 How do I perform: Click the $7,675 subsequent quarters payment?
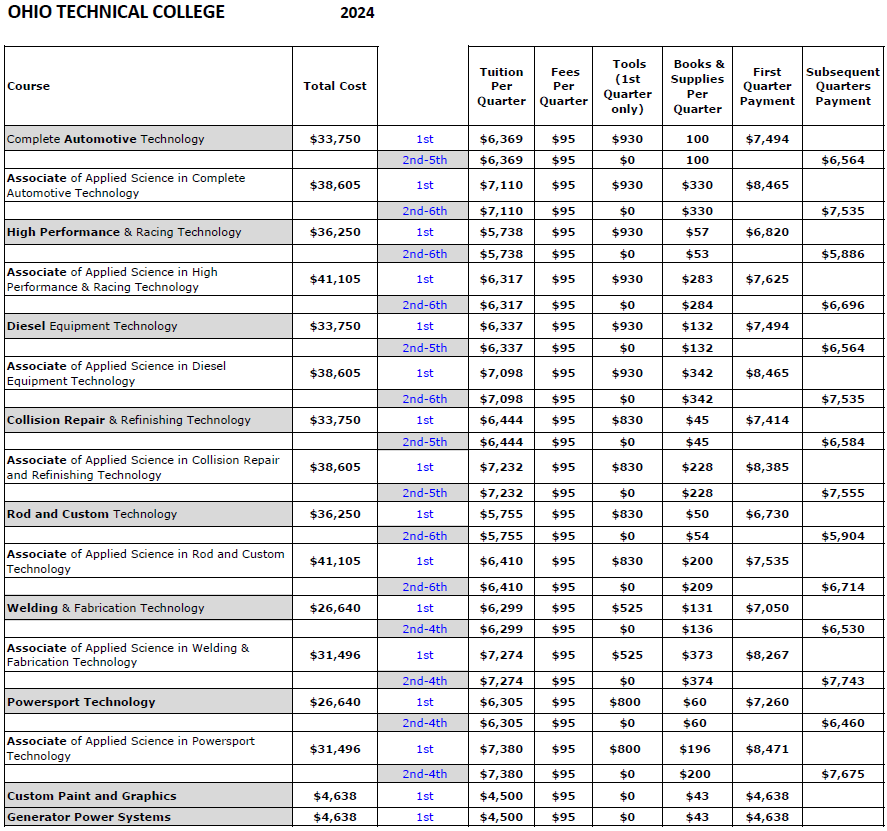[843, 774]
